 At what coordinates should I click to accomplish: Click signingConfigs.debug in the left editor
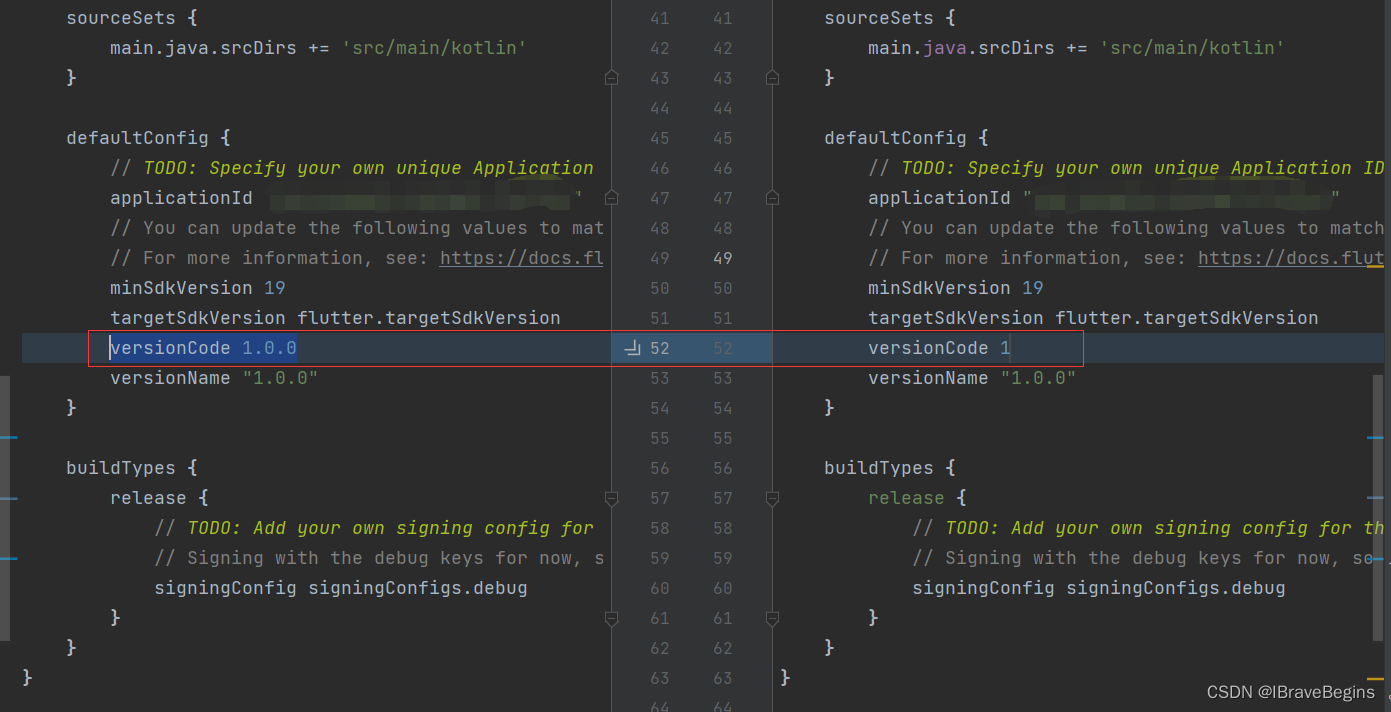click(420, 587)
